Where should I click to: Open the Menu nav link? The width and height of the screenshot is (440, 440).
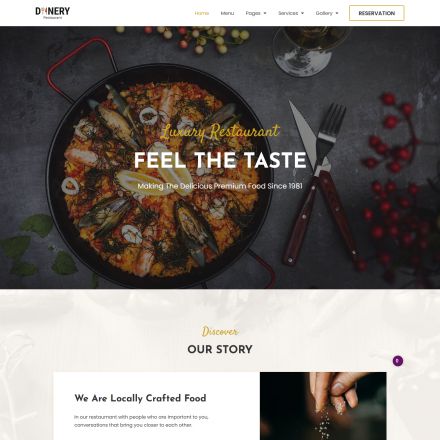click(227, 13)
